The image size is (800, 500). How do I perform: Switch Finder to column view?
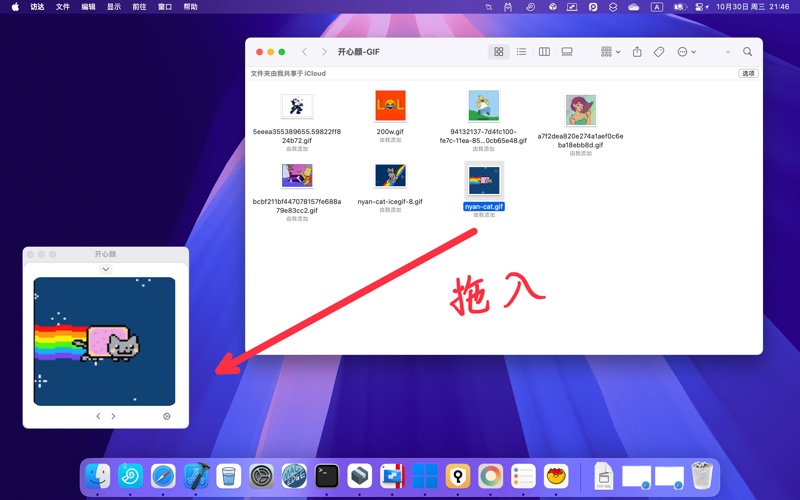tap(544, 52)
